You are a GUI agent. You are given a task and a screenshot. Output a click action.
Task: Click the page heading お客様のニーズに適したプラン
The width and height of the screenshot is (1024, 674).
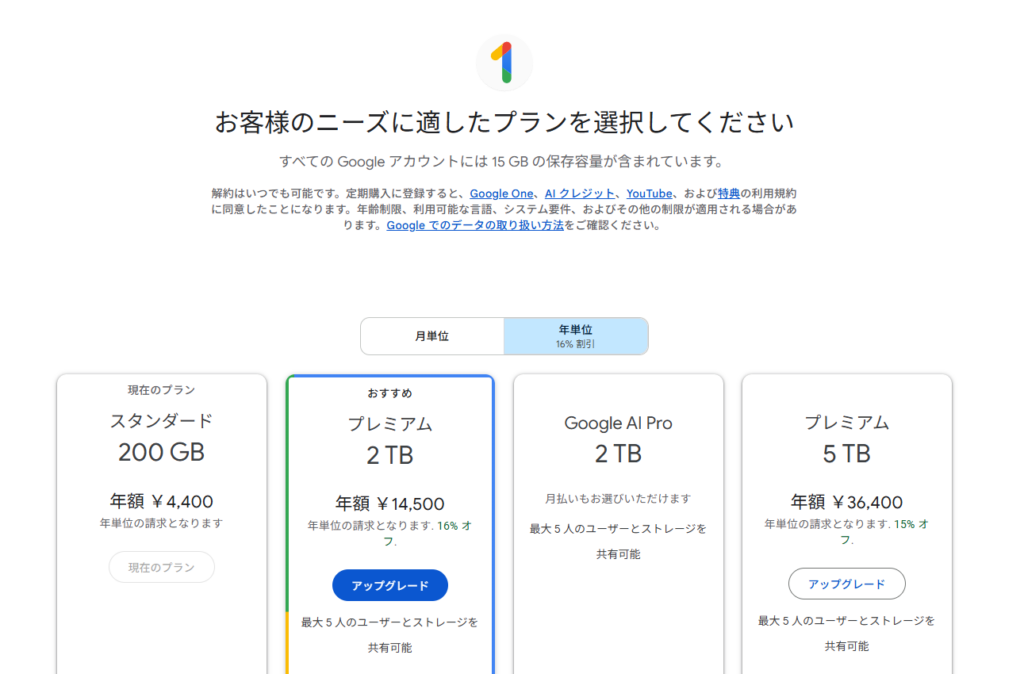coord(504,122)
